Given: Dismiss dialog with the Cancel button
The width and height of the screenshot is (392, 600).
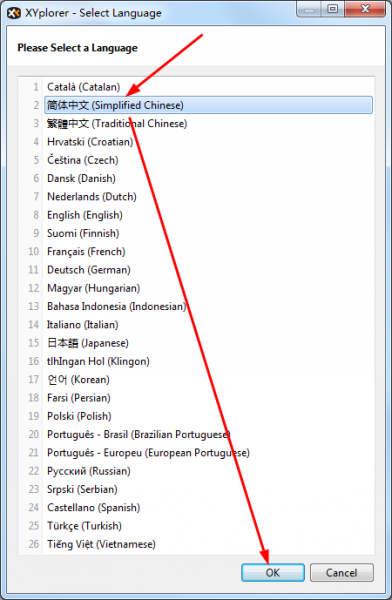Looking at the screenshot, I should [x=341, y=572].
